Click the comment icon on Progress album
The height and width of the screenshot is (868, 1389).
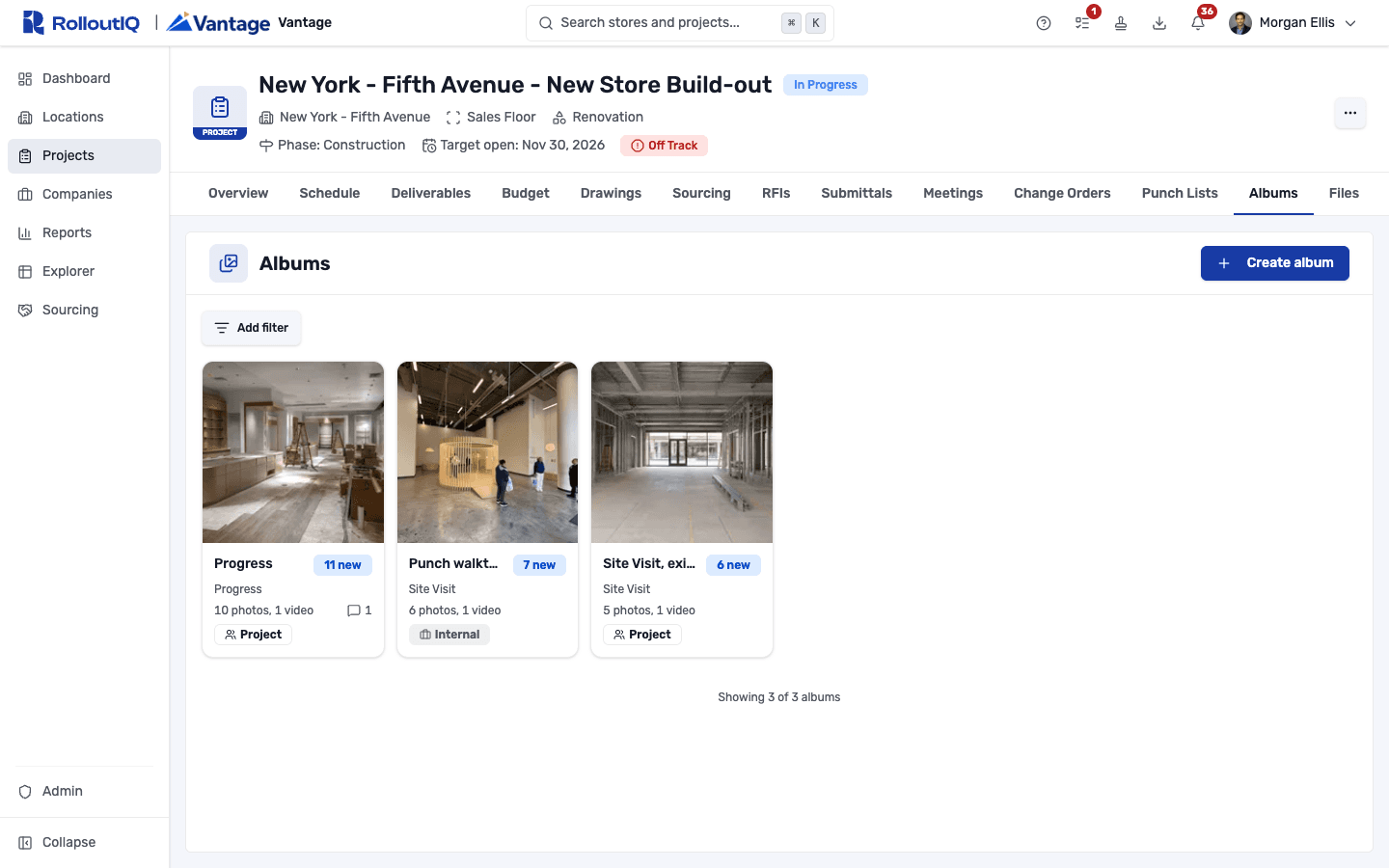coord(353,610)
